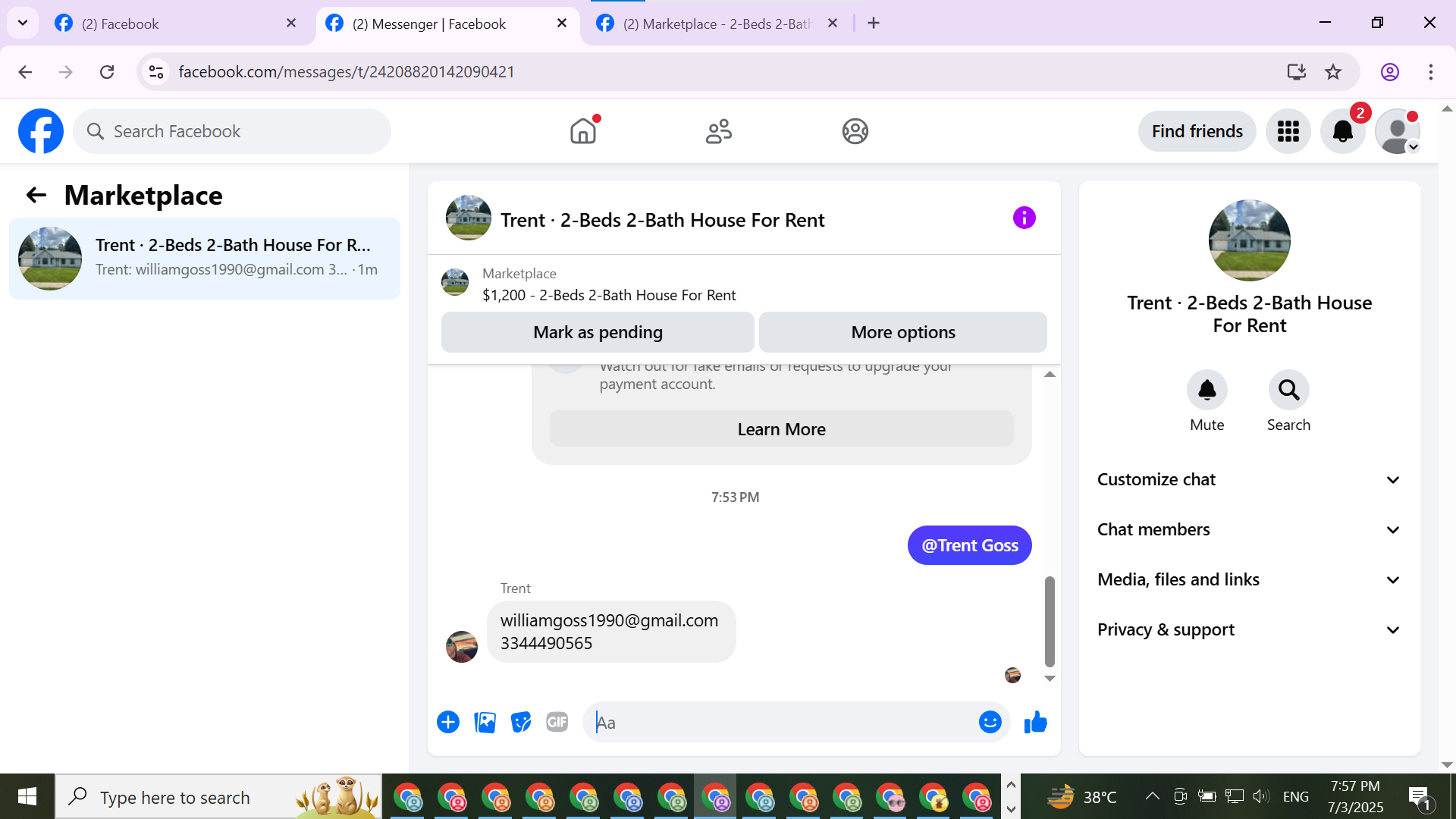Choose a GIF from composer toolbar
The height and width of the screenshot is (819, 1456).
[557, 722]
